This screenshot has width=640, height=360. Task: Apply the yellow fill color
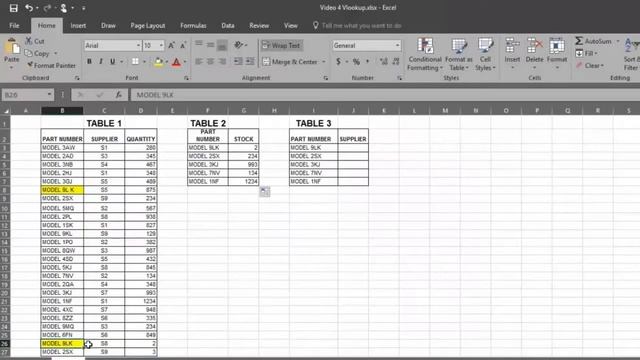[158, 62]
